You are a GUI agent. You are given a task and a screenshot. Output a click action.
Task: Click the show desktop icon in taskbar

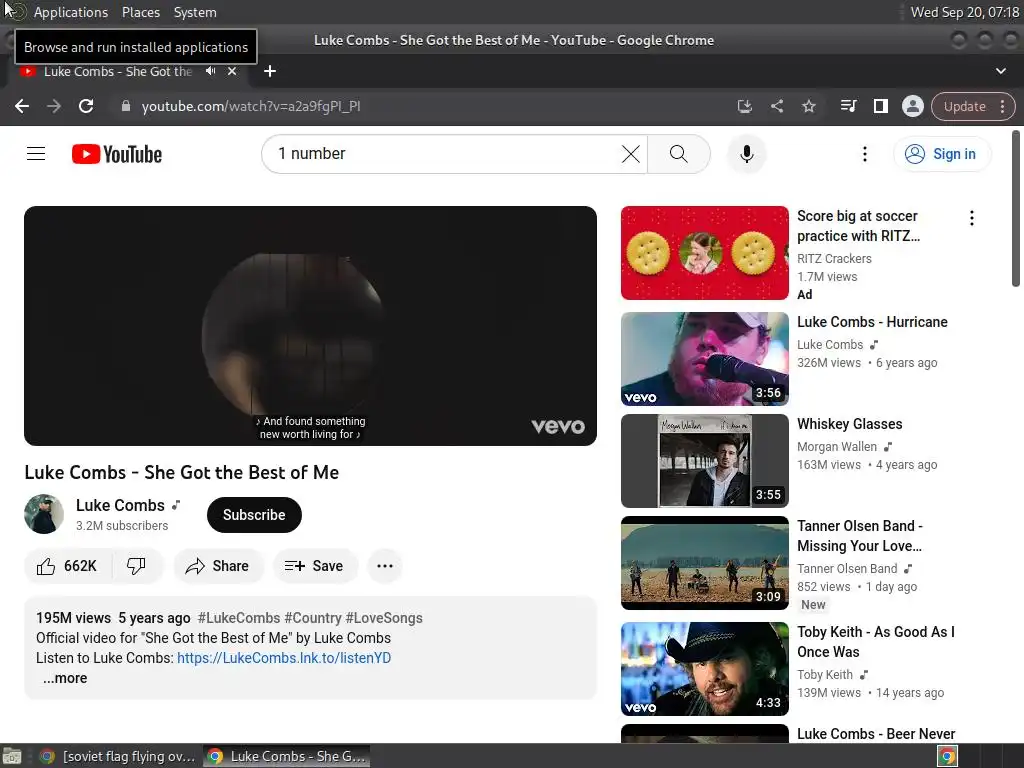(x=12, y=756)
